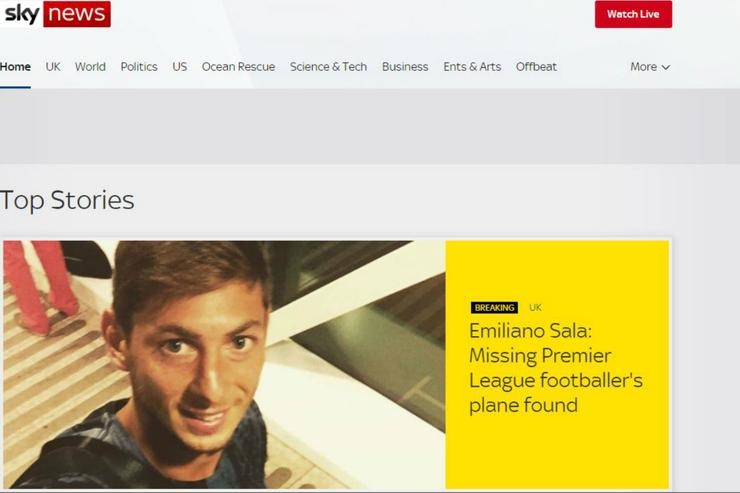Go to the UK section
Screen dimensions: 740x493
[53, 67]
